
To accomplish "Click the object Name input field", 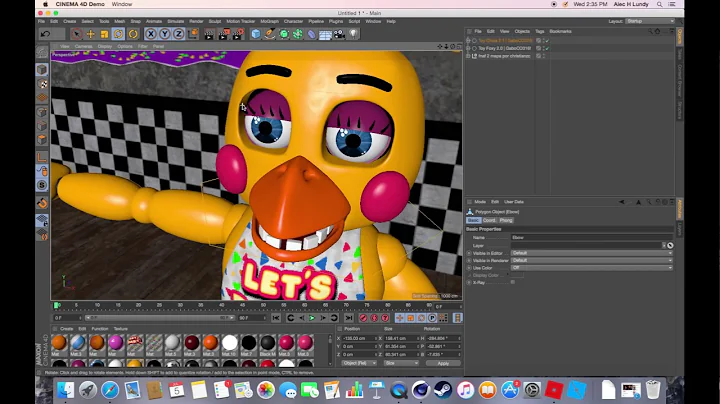I will pyautogui.click(x=592, y=237).
